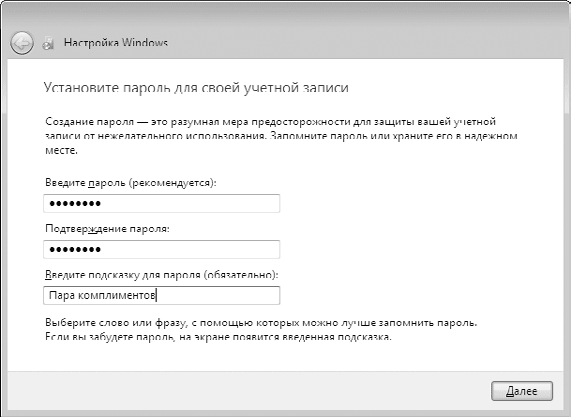Click the gray footer bar beside "Далее"

[x=248, y=391]
